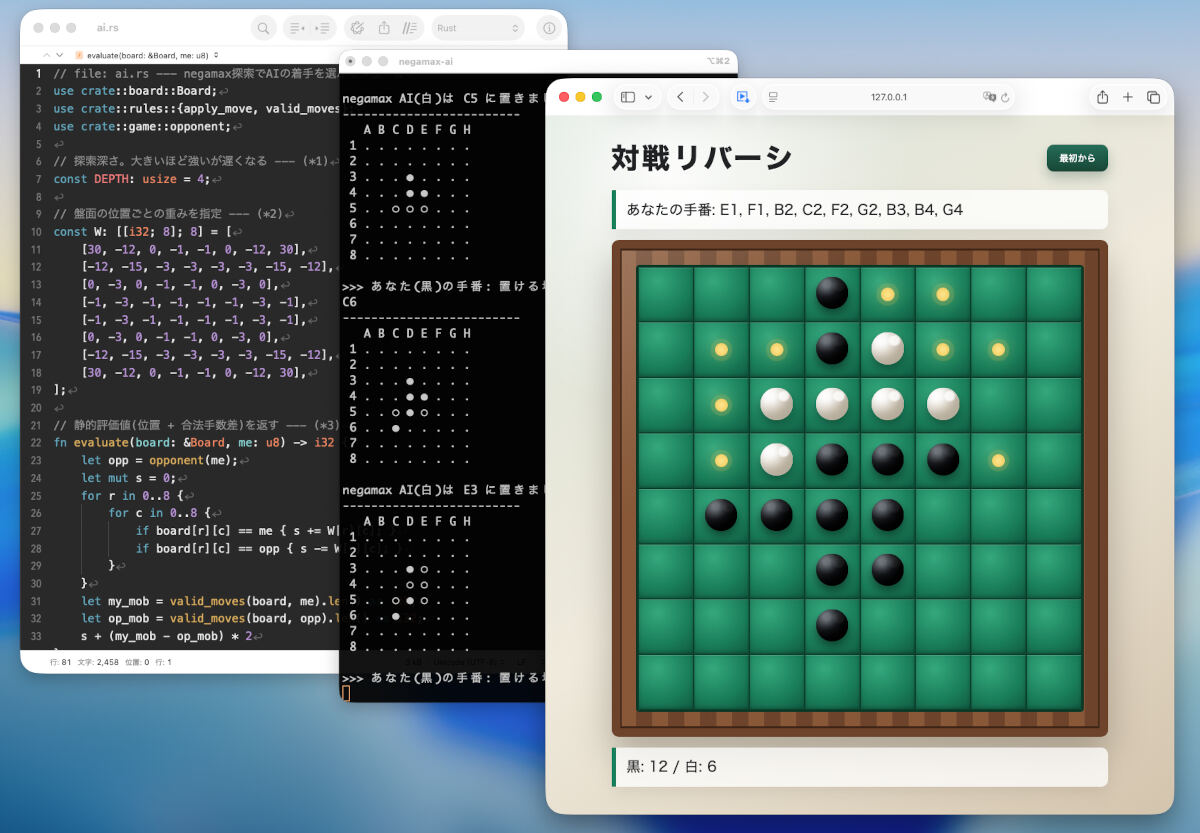Click the white disc at F3

coord(942,403)
